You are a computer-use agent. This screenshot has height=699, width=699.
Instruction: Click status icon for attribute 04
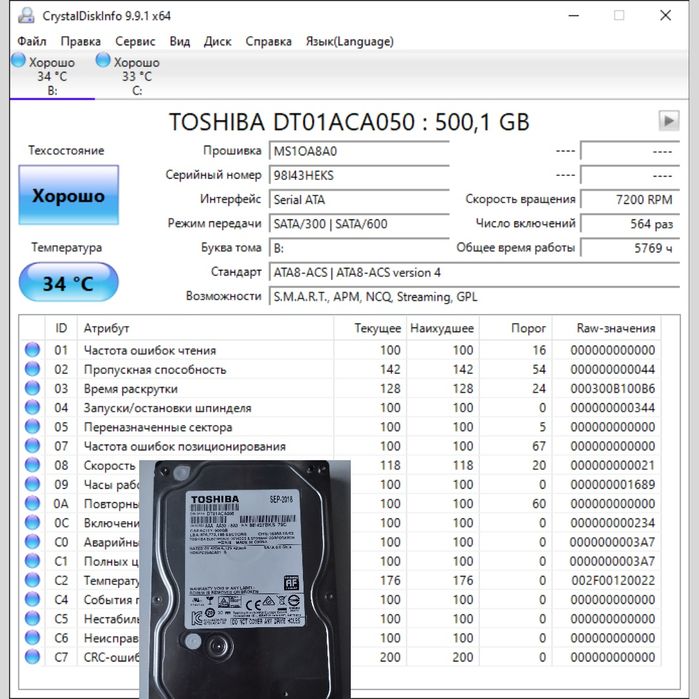(32, 407)
